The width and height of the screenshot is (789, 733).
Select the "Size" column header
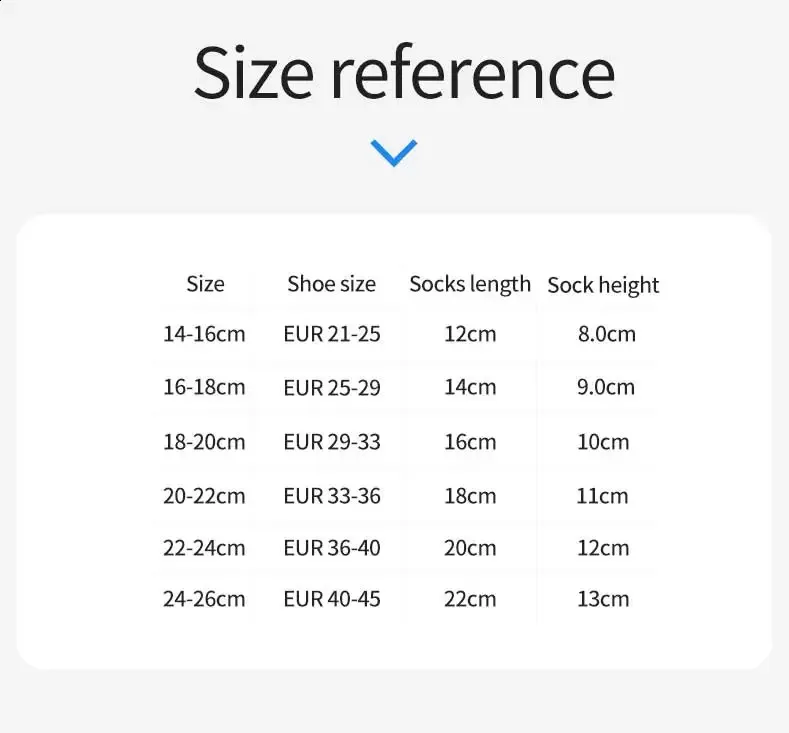coord(205,284)
